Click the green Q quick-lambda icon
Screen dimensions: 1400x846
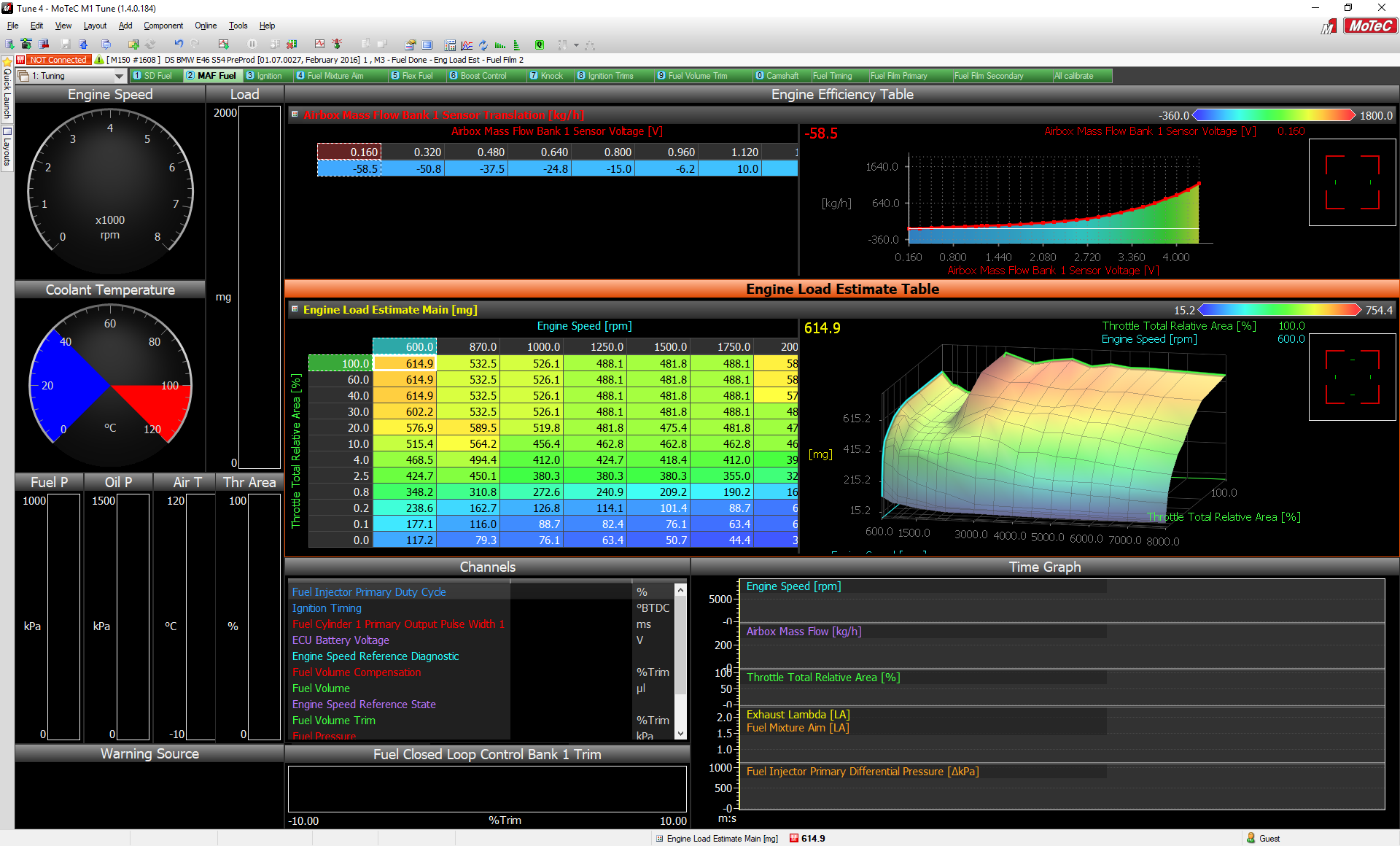pos(540,44)
